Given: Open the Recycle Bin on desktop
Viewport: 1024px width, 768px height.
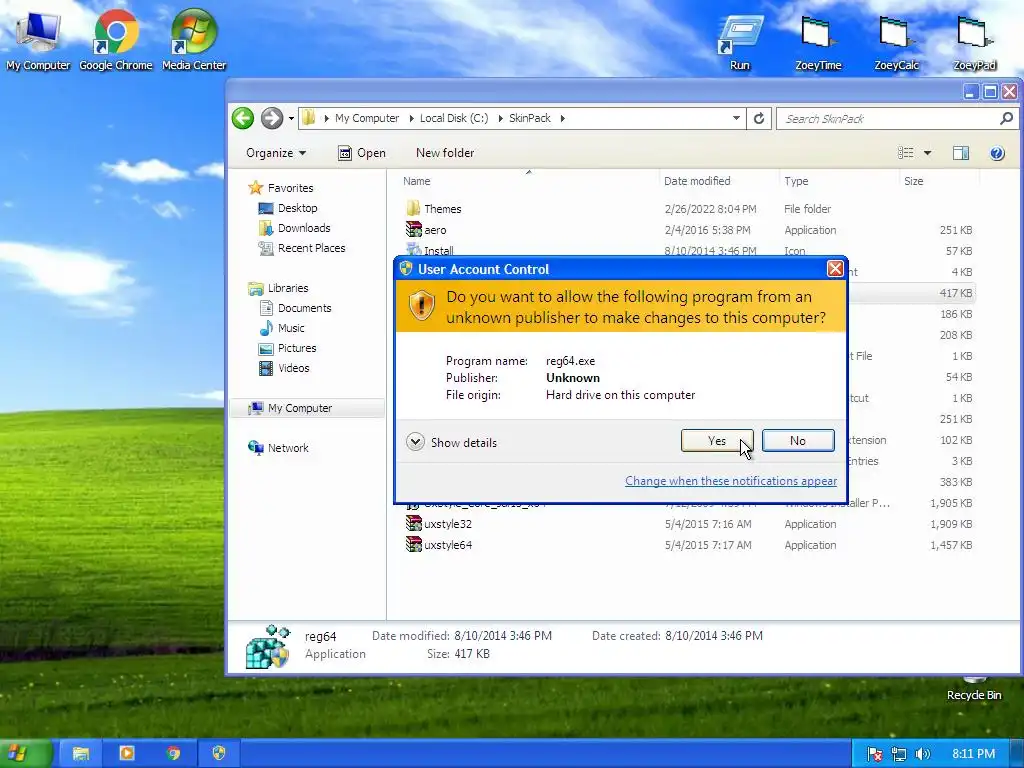Looking at the screenshot, I should [974, 691].
